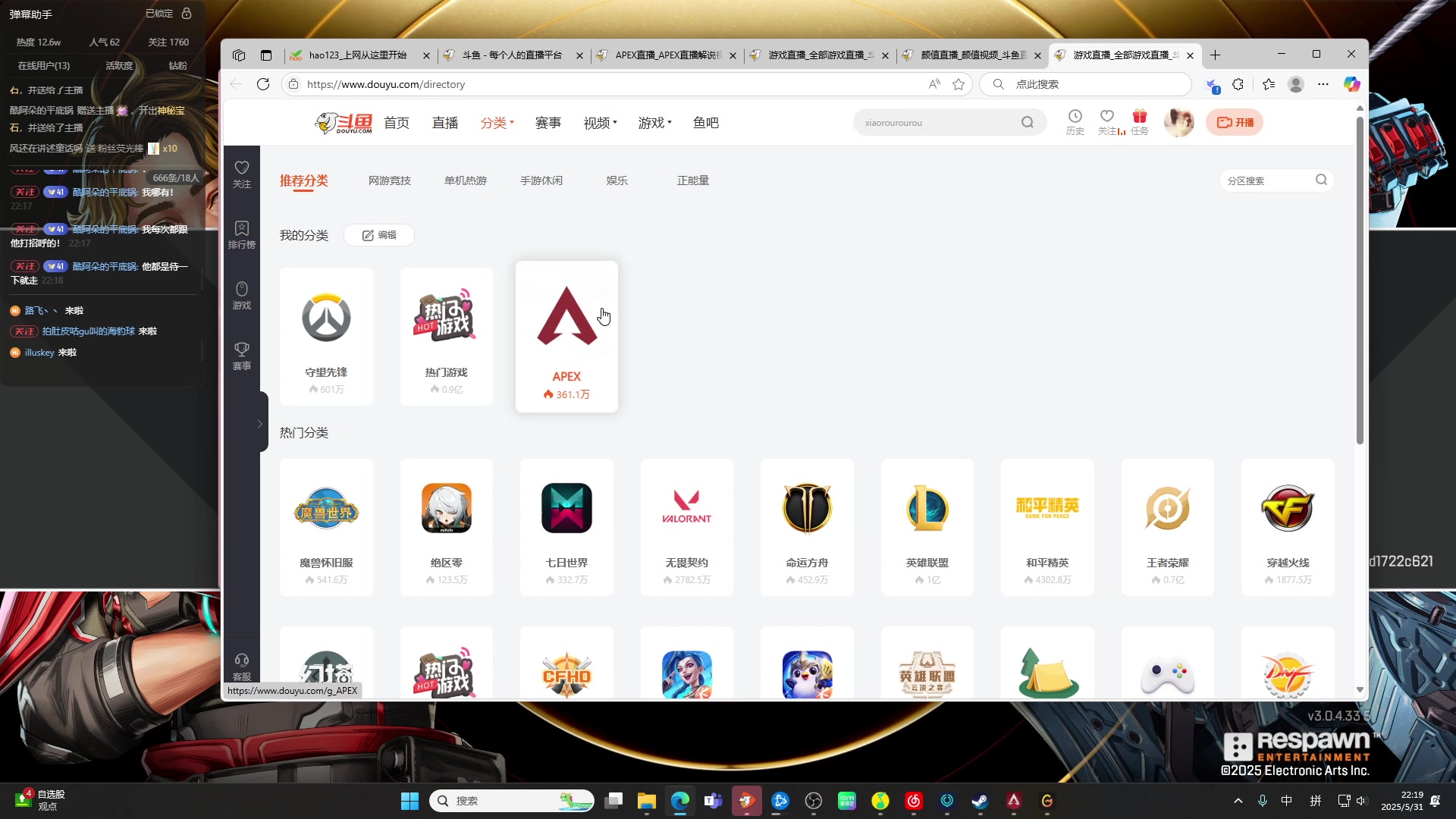
Task: Click the 开播 button
Action: [x=1235, y=122]
